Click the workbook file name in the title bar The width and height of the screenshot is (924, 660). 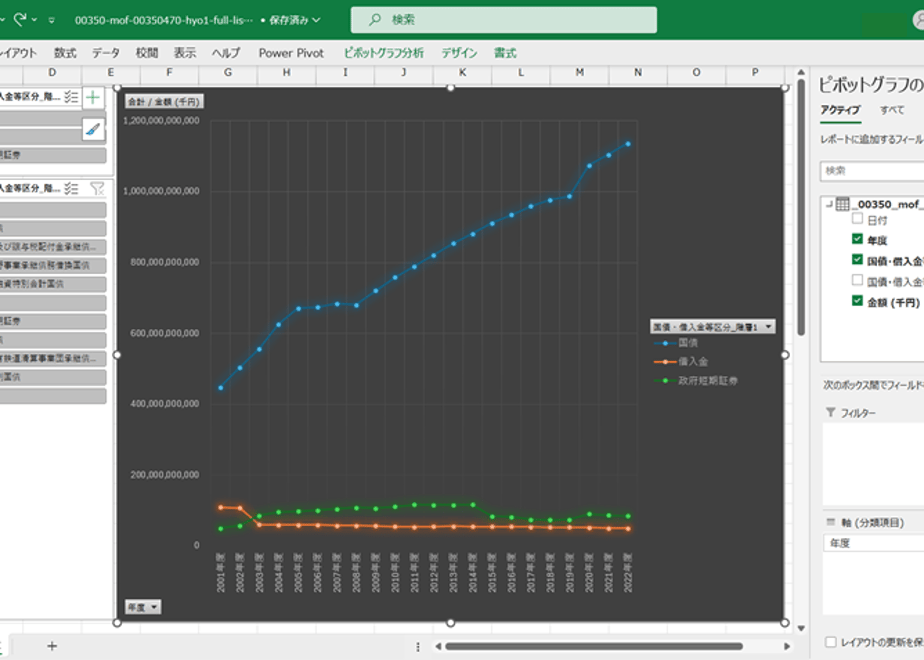(164, 20)
